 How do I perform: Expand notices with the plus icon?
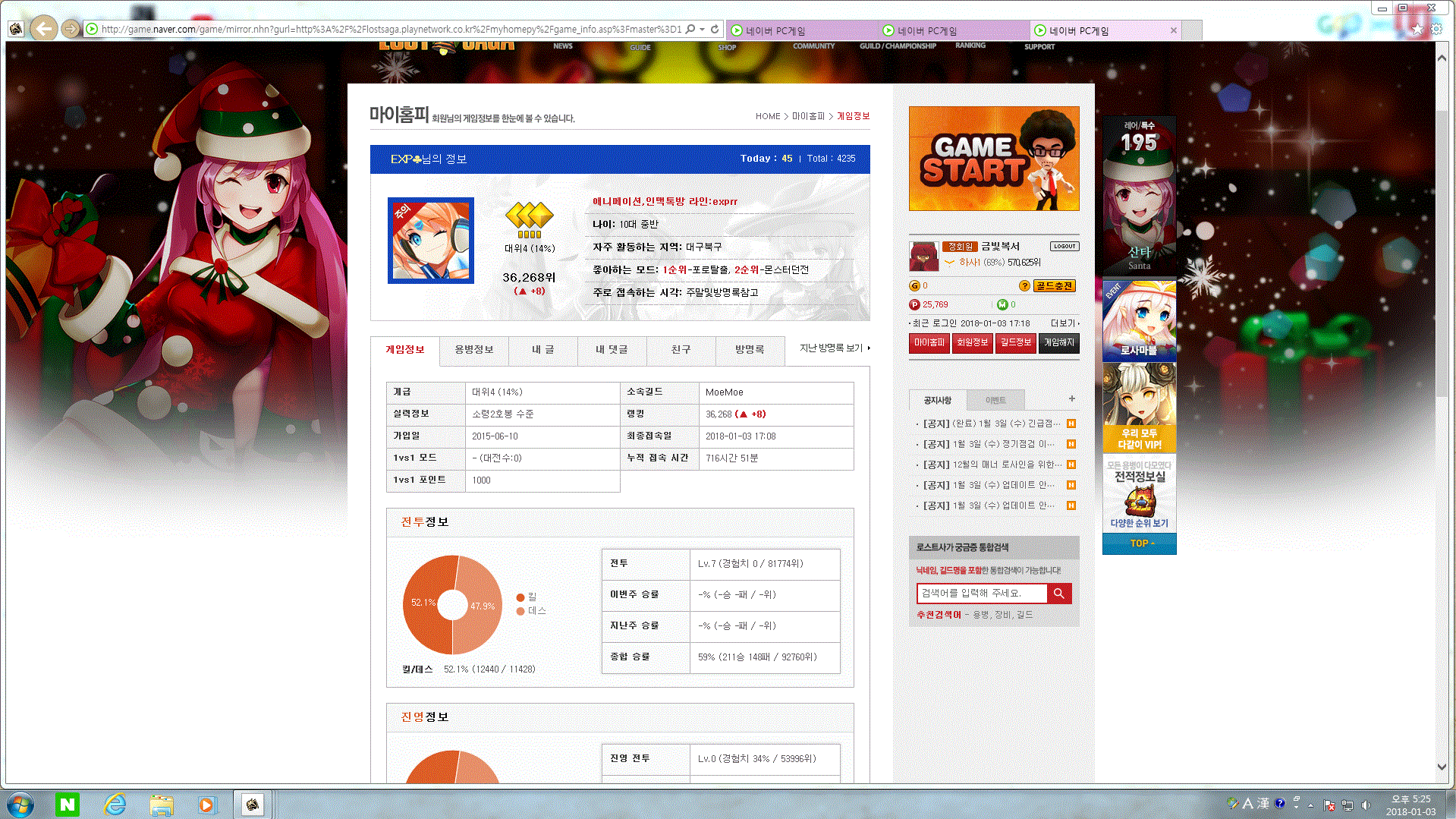click(1071, 398)
